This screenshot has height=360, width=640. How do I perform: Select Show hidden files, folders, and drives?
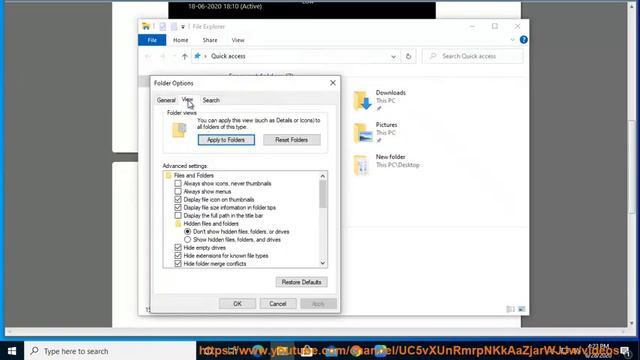pos(187,240)
